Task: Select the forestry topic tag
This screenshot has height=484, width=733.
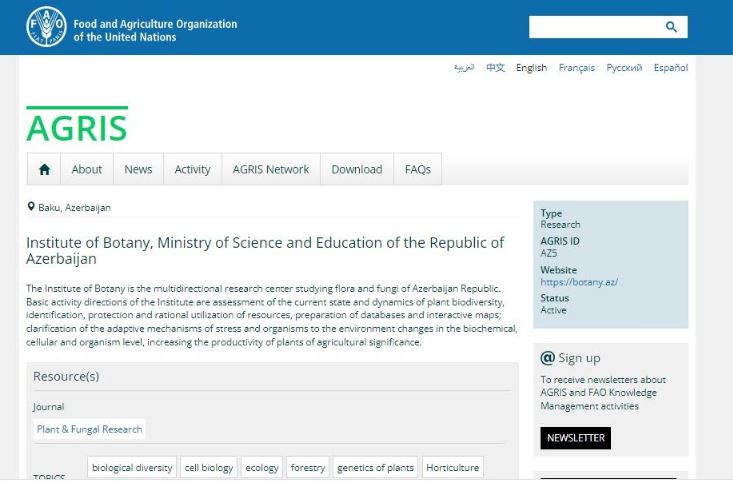Action: coord(308,468)
